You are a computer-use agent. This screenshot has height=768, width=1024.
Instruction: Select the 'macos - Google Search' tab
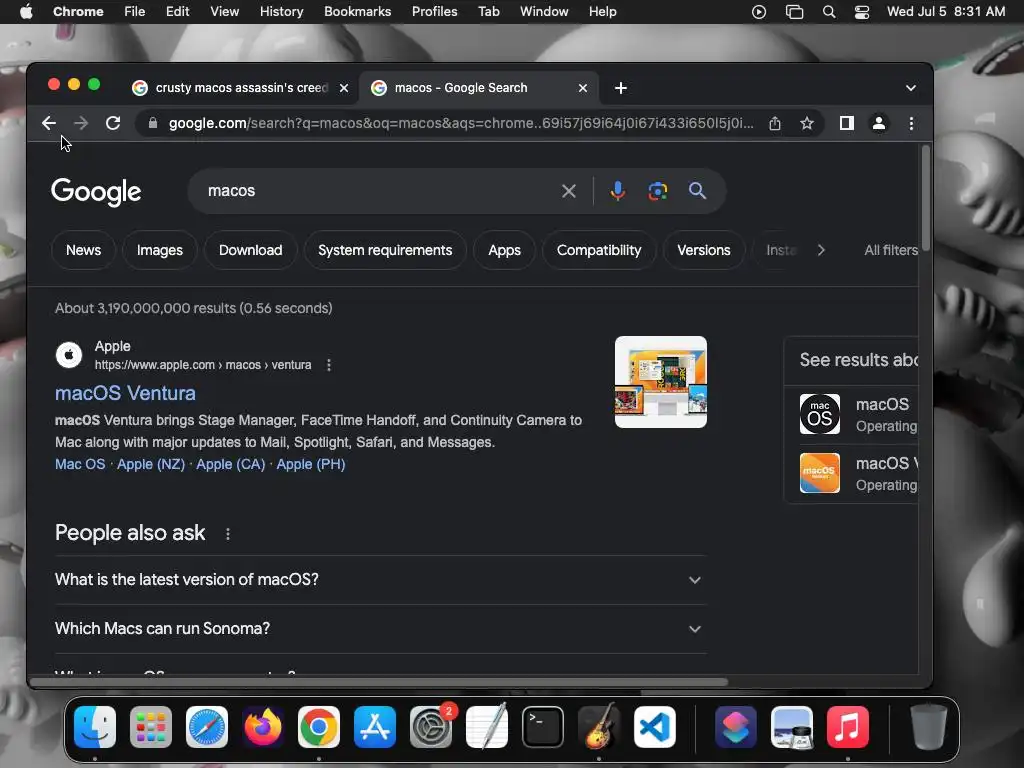pos(477,88)
